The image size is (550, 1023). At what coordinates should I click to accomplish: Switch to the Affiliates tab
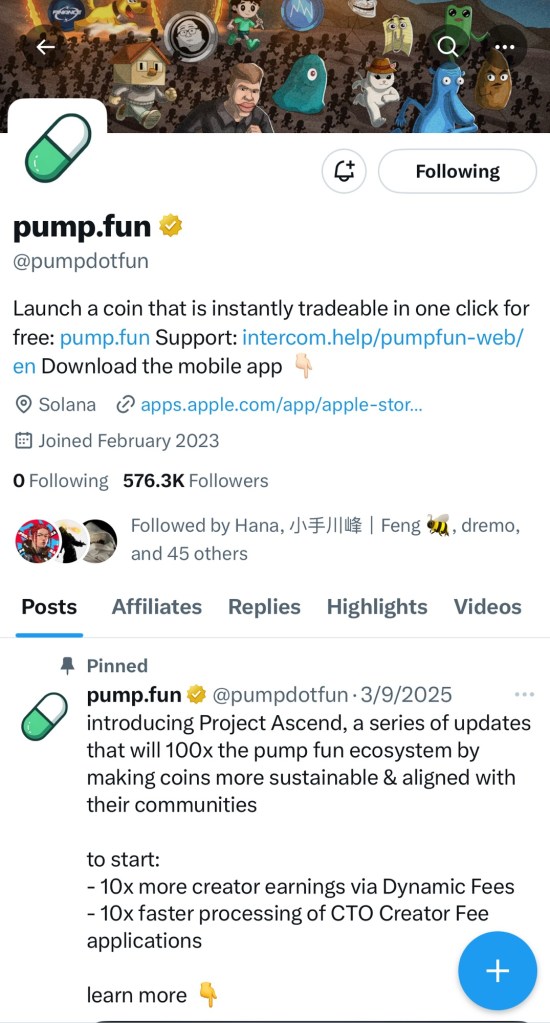pos(157,607)
